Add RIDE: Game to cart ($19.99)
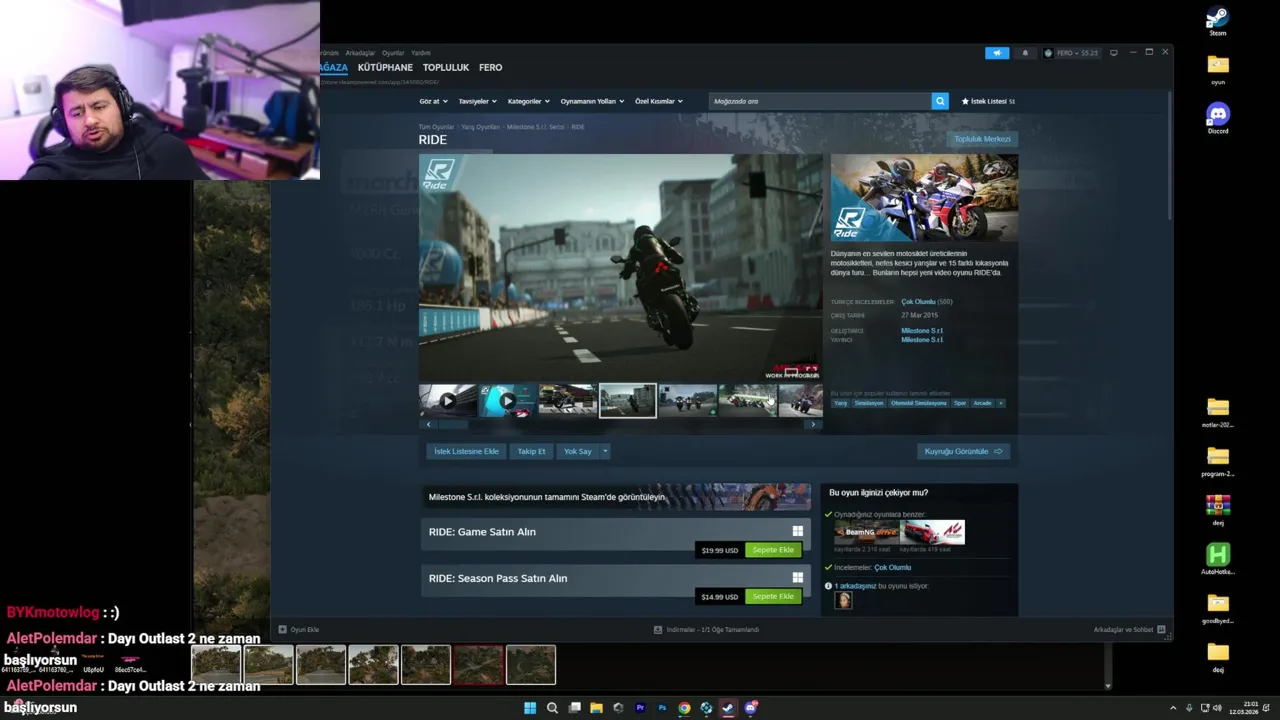1280x720 pixels. tap(773, 550)
